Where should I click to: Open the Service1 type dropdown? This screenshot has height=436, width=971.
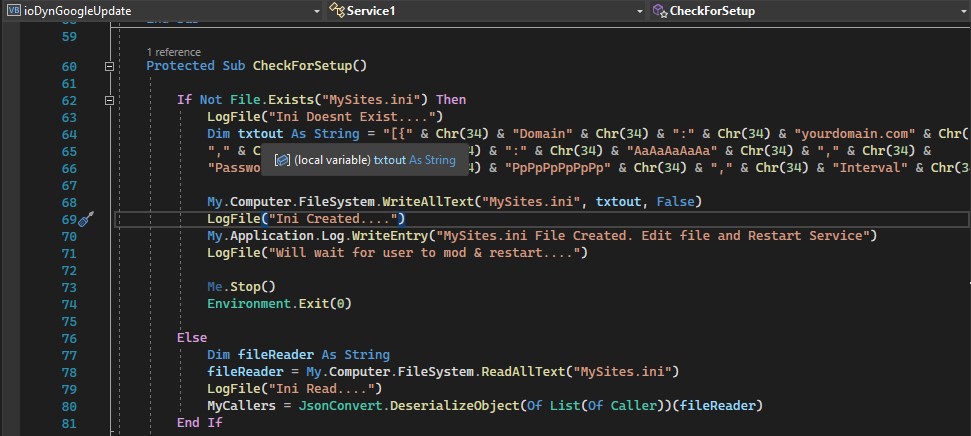click(x=640, y=11)
